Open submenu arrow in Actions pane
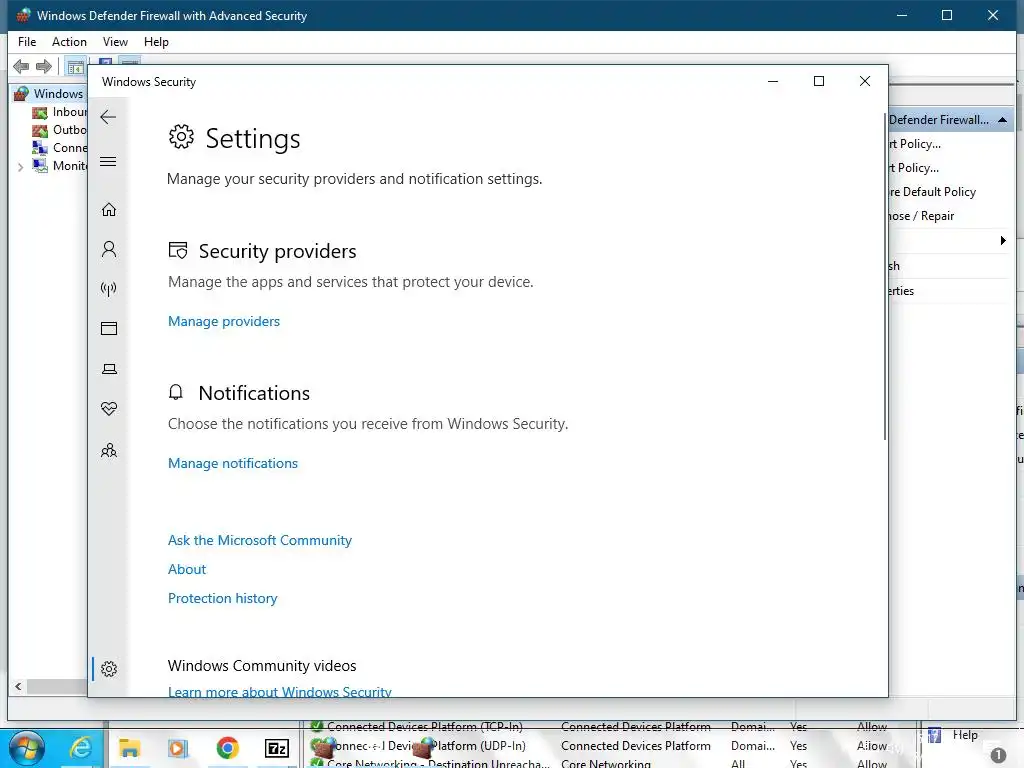 (x=1003, y=241)
